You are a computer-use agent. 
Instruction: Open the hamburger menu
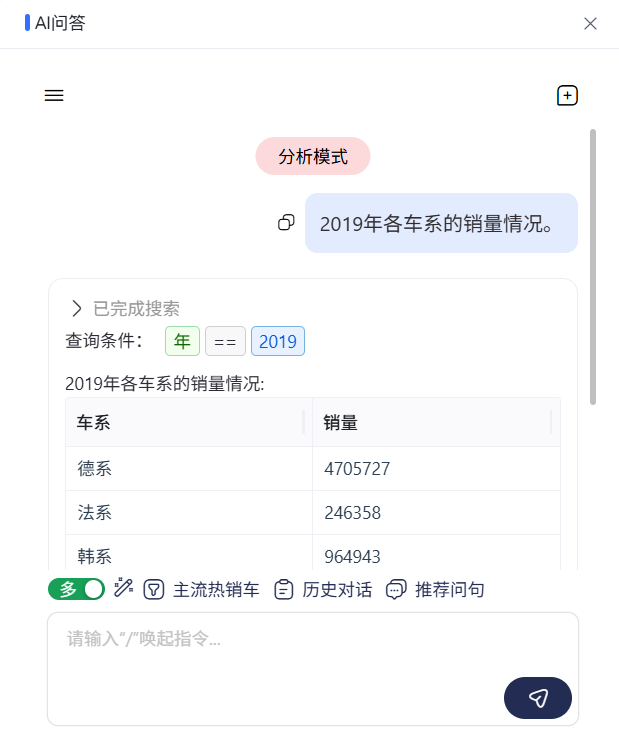54,96
